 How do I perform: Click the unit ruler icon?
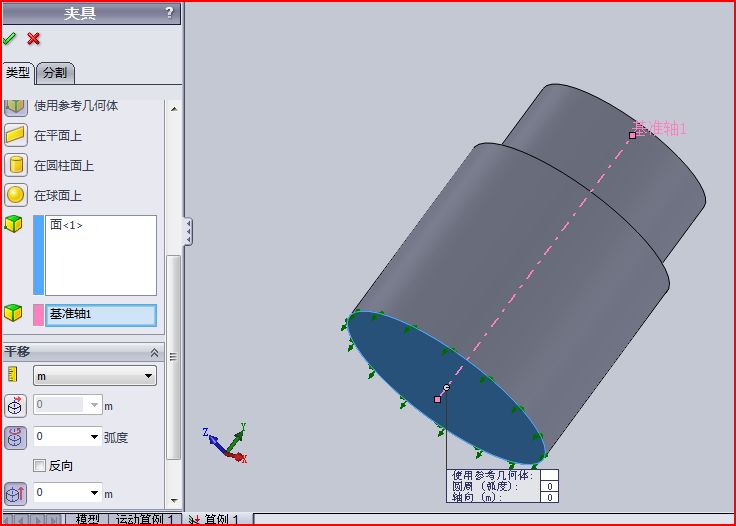tap(13, 374)
